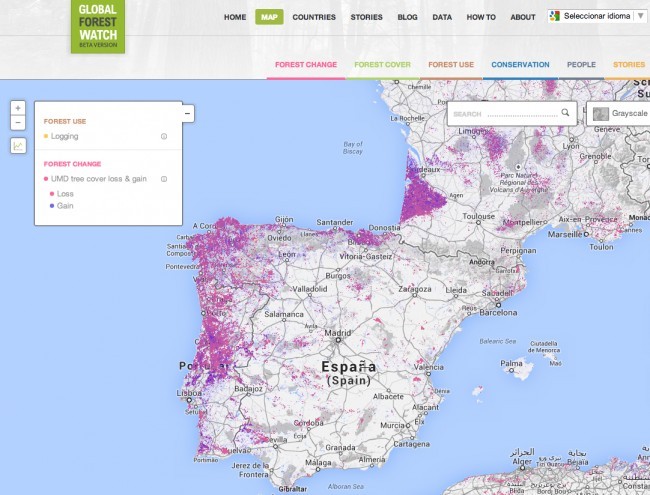
Task: Open the orange Stories layers tab
Action: pyautogui.click(x=629, y=65)
